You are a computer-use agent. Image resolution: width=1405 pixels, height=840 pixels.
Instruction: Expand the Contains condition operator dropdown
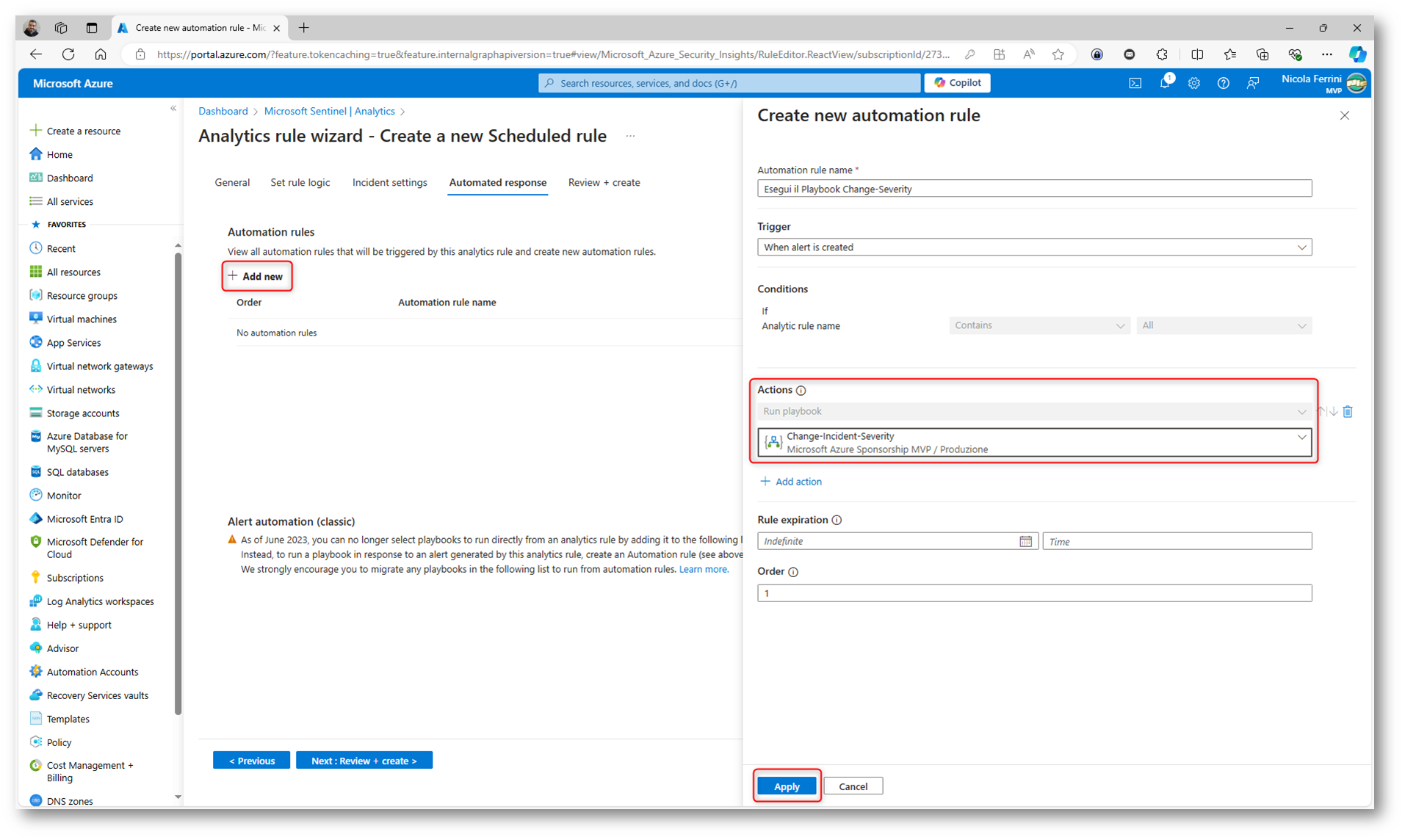click(x=1039, y=325)
